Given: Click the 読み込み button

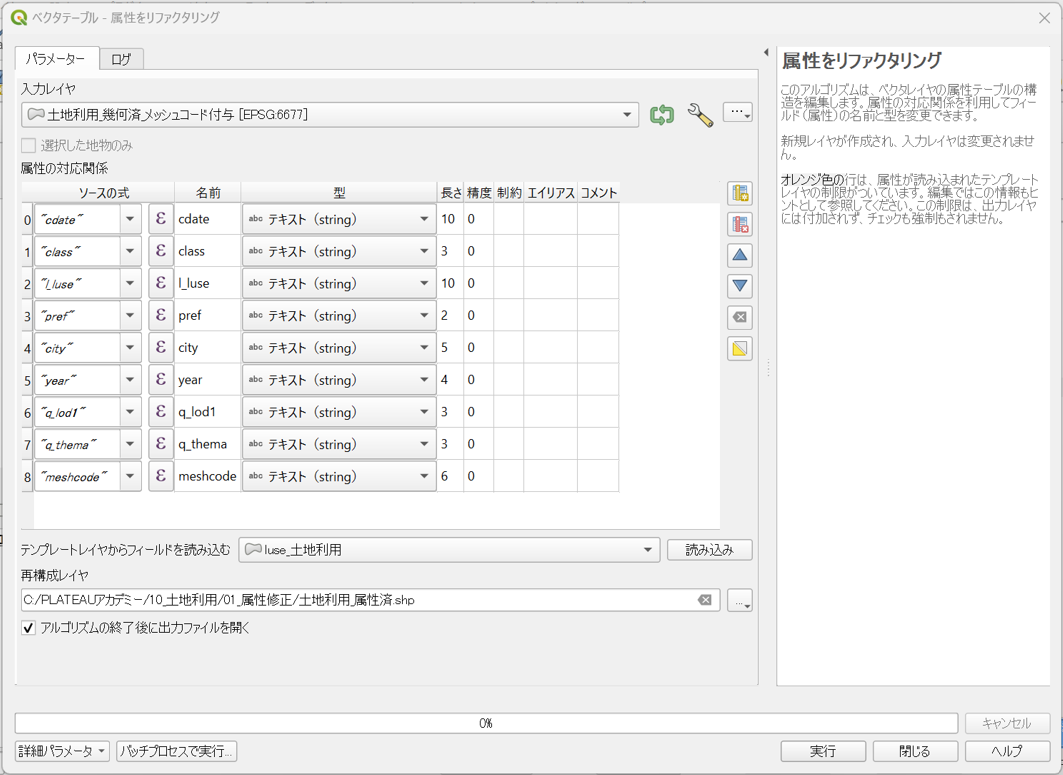Looking at the screenshot, I should 709,549.
